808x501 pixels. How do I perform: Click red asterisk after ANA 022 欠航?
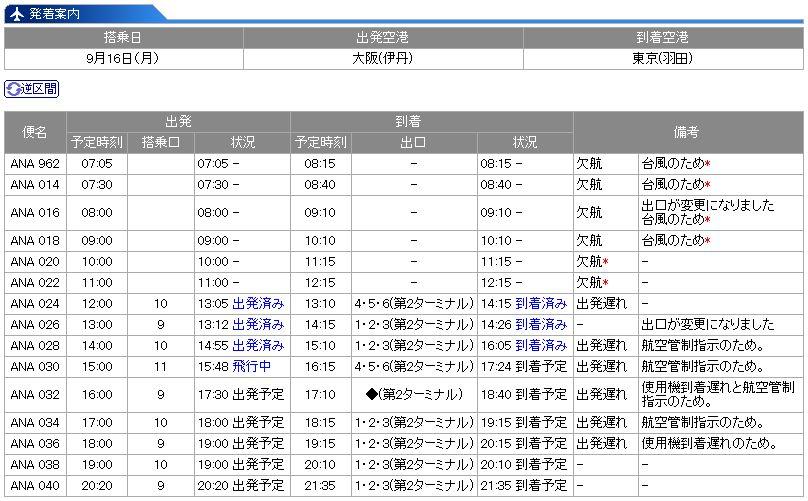[x=606, y=283]
